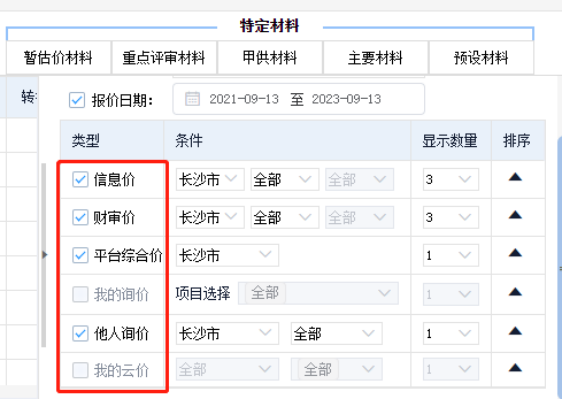Switch to the 暂估价材料 tab
The image size is (563, 399).
coord(58,58)
